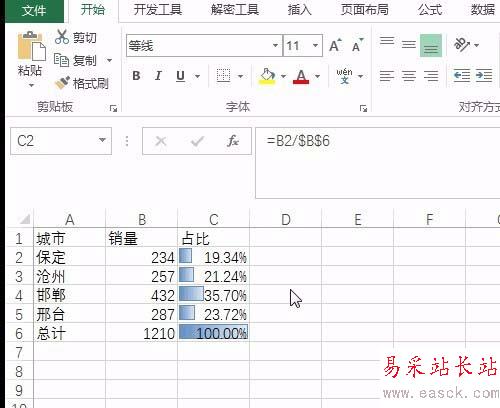500x408 pixels.
Task: Select cell containing 邯郸
Action: tap(70, 295)
